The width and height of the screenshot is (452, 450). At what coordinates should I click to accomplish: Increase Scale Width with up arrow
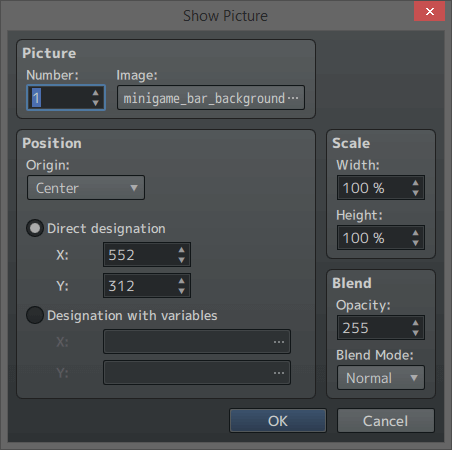[x=415, y=183]
